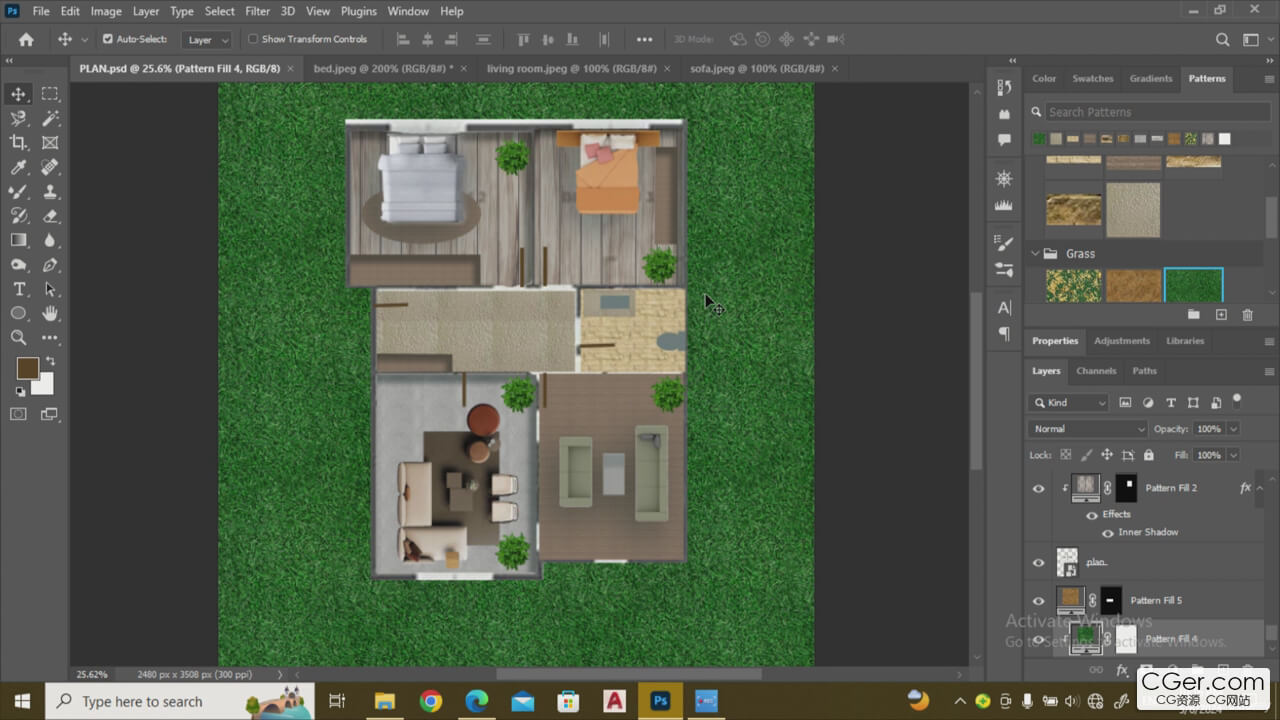
Task: Hide the Pattern Fill 2 layer
Action: click(1038, 489)
